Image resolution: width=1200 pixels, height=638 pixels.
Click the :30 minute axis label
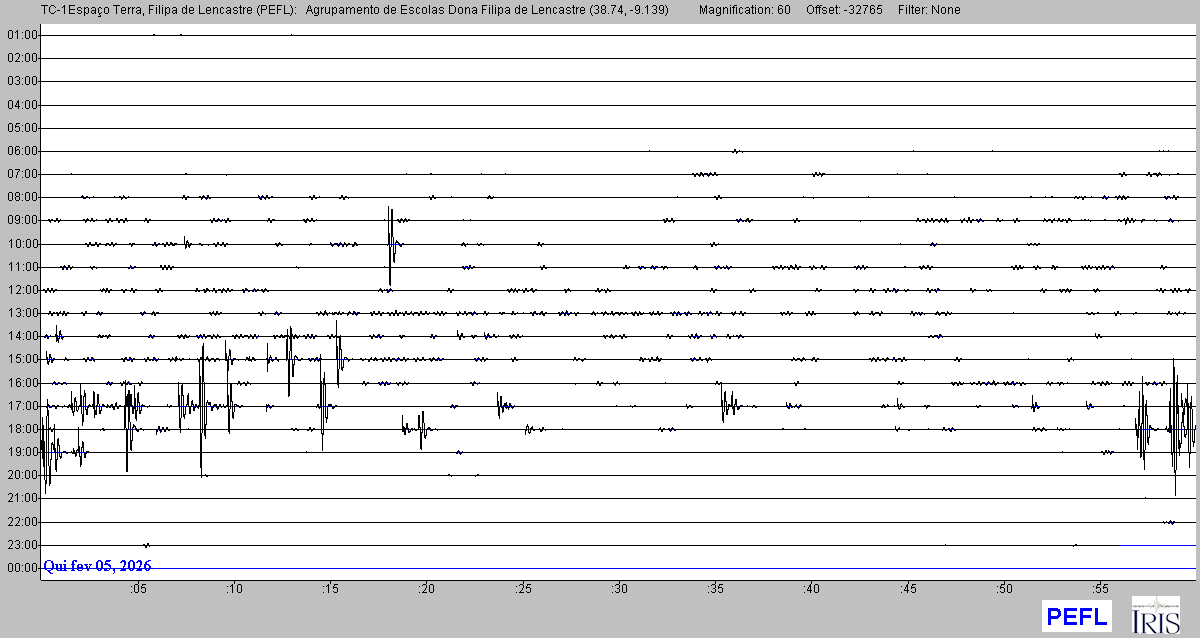619,588
